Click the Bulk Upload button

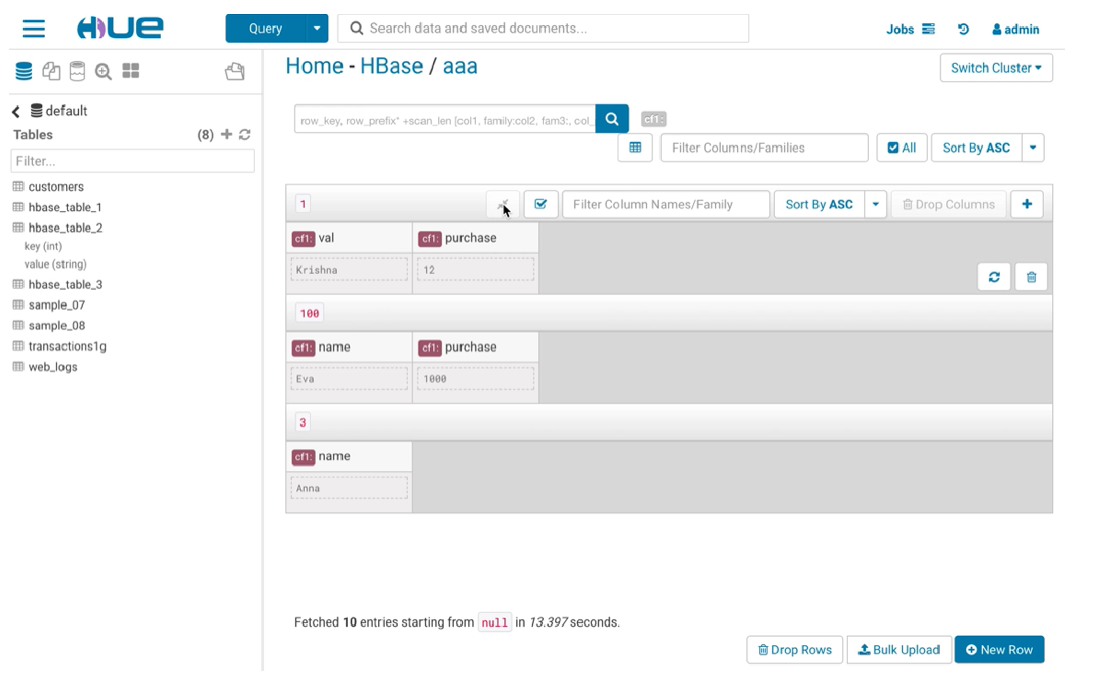(899, 650)
